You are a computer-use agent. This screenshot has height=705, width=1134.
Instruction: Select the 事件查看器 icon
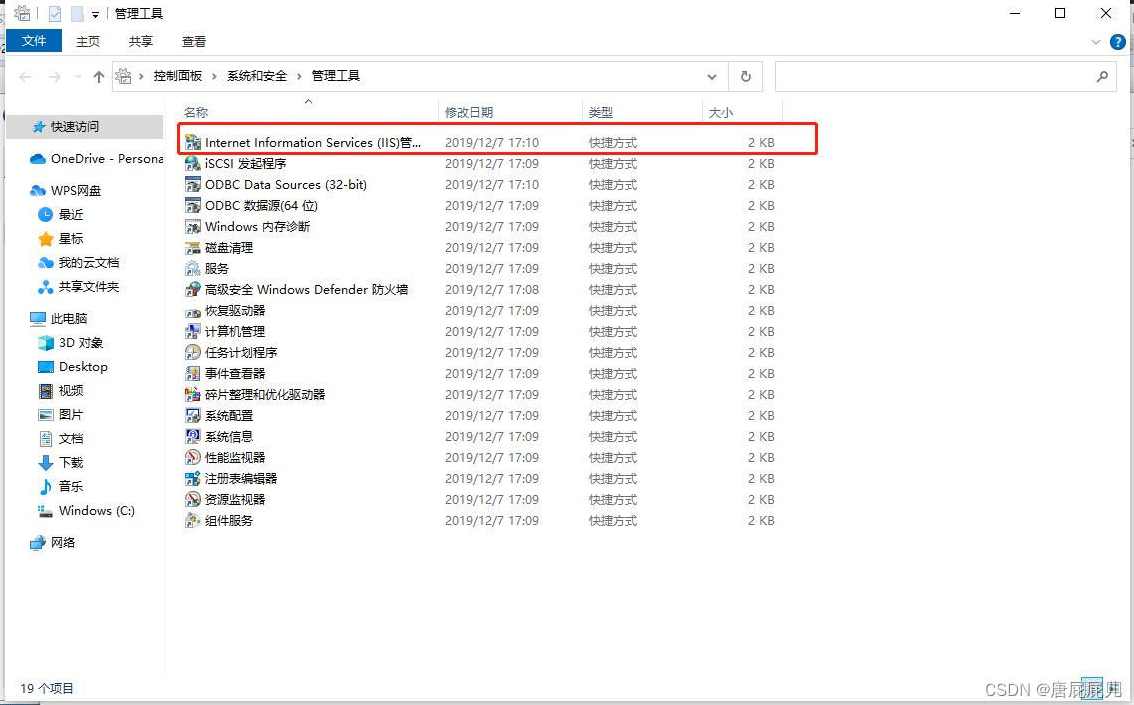pos(193,374)
